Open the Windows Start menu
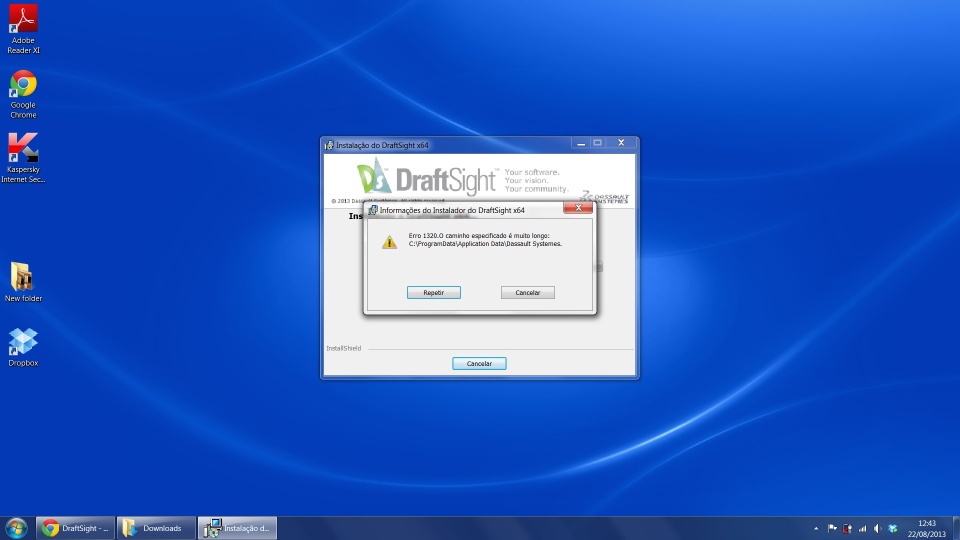Image resolution: width=960 pixels, height=540 pixels. pyautogui.click(x=16, y=528)
